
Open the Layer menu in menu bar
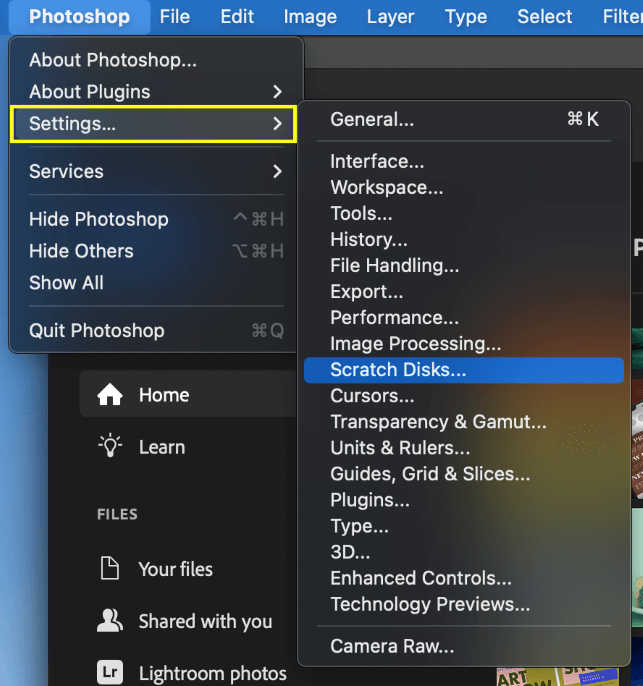[x=390, y=17]
